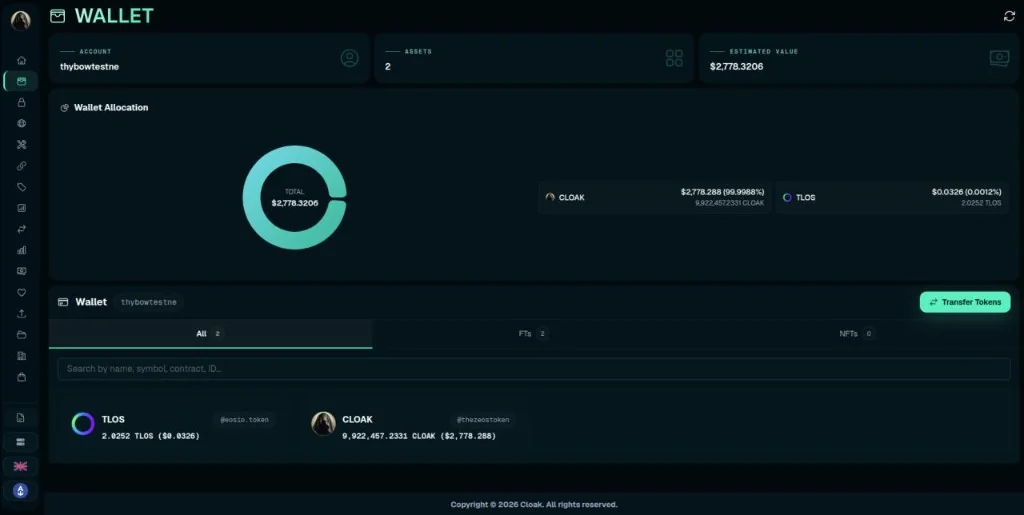Image resolution: width=1024 pixels, height=515 pixels.
Task: Click the 2.0252 TLOS ($0.0326) balance text
Action: pyautogui.click(x=151, y=436)
